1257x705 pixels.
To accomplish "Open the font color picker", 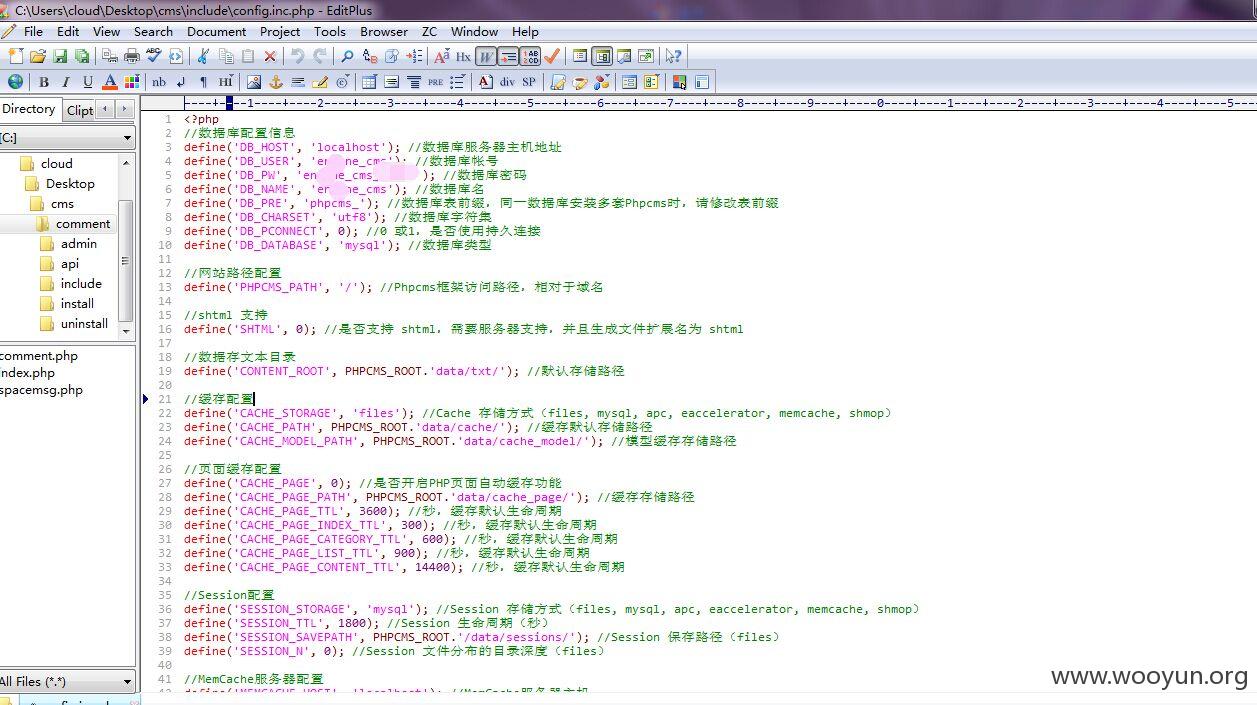I will click(110, 82).
